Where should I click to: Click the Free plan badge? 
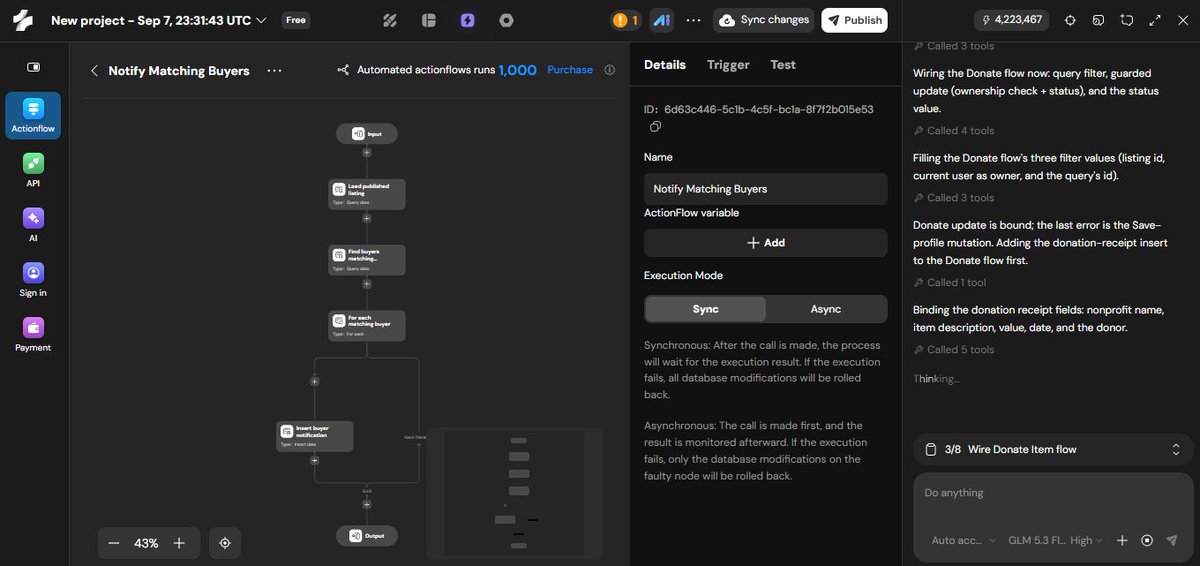(x=295, y=20)
